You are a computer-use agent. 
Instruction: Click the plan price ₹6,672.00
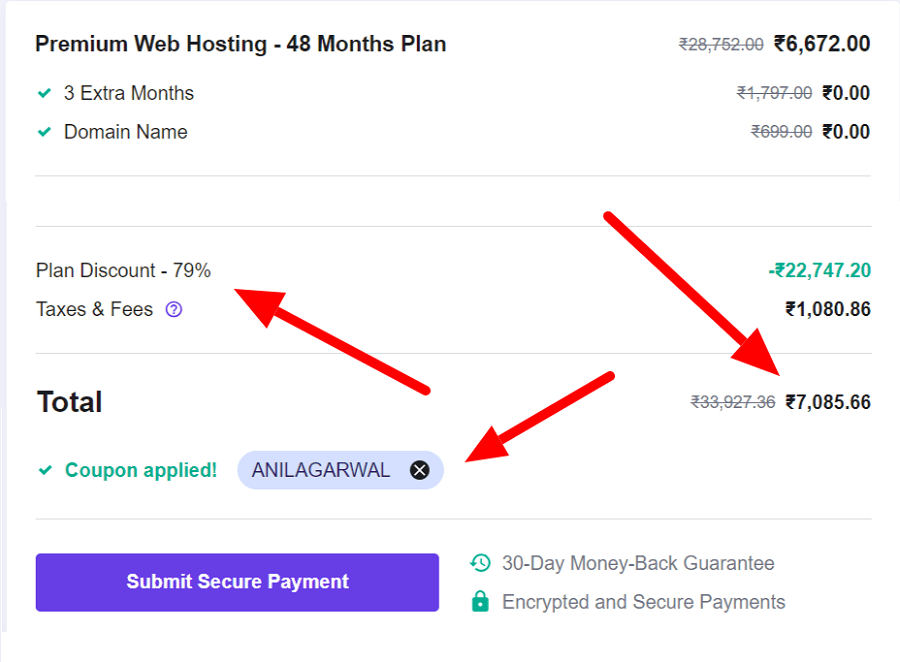click(x=822, y=44)
